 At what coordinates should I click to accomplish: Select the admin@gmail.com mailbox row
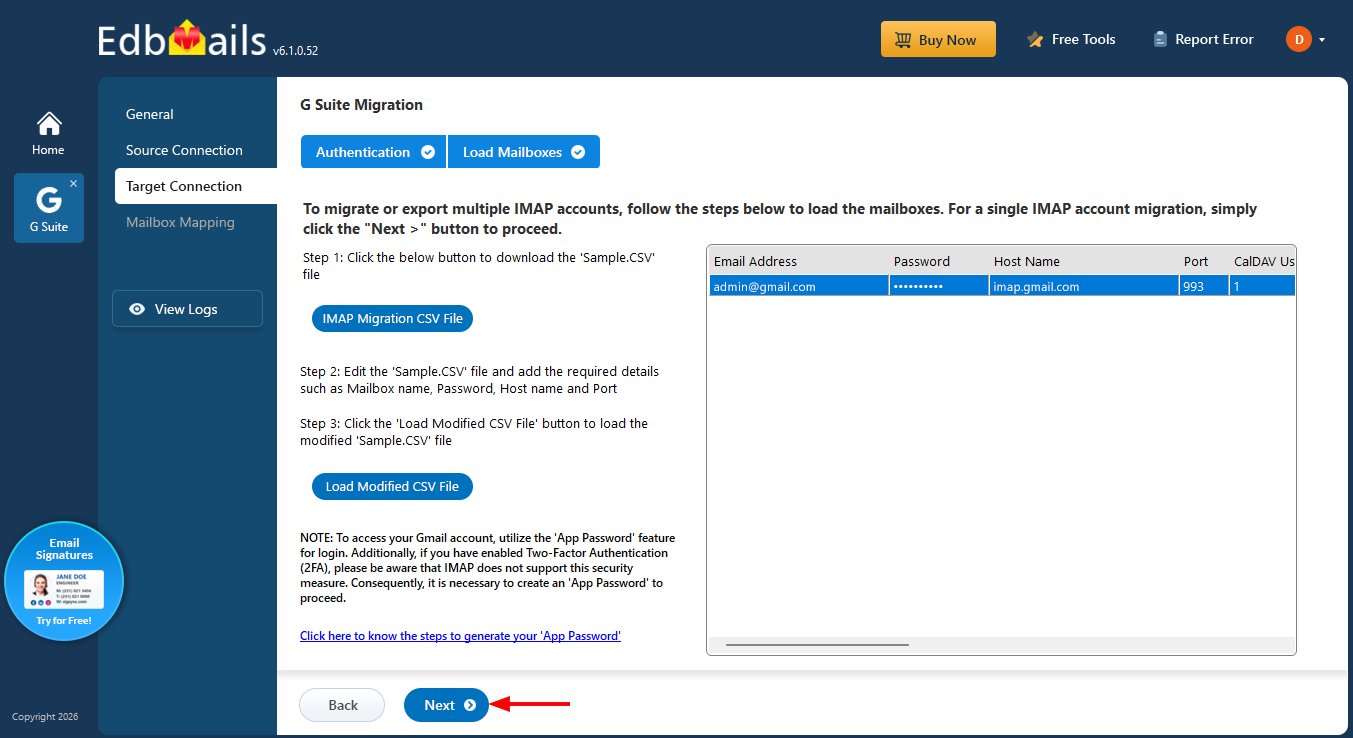(800, 287)
